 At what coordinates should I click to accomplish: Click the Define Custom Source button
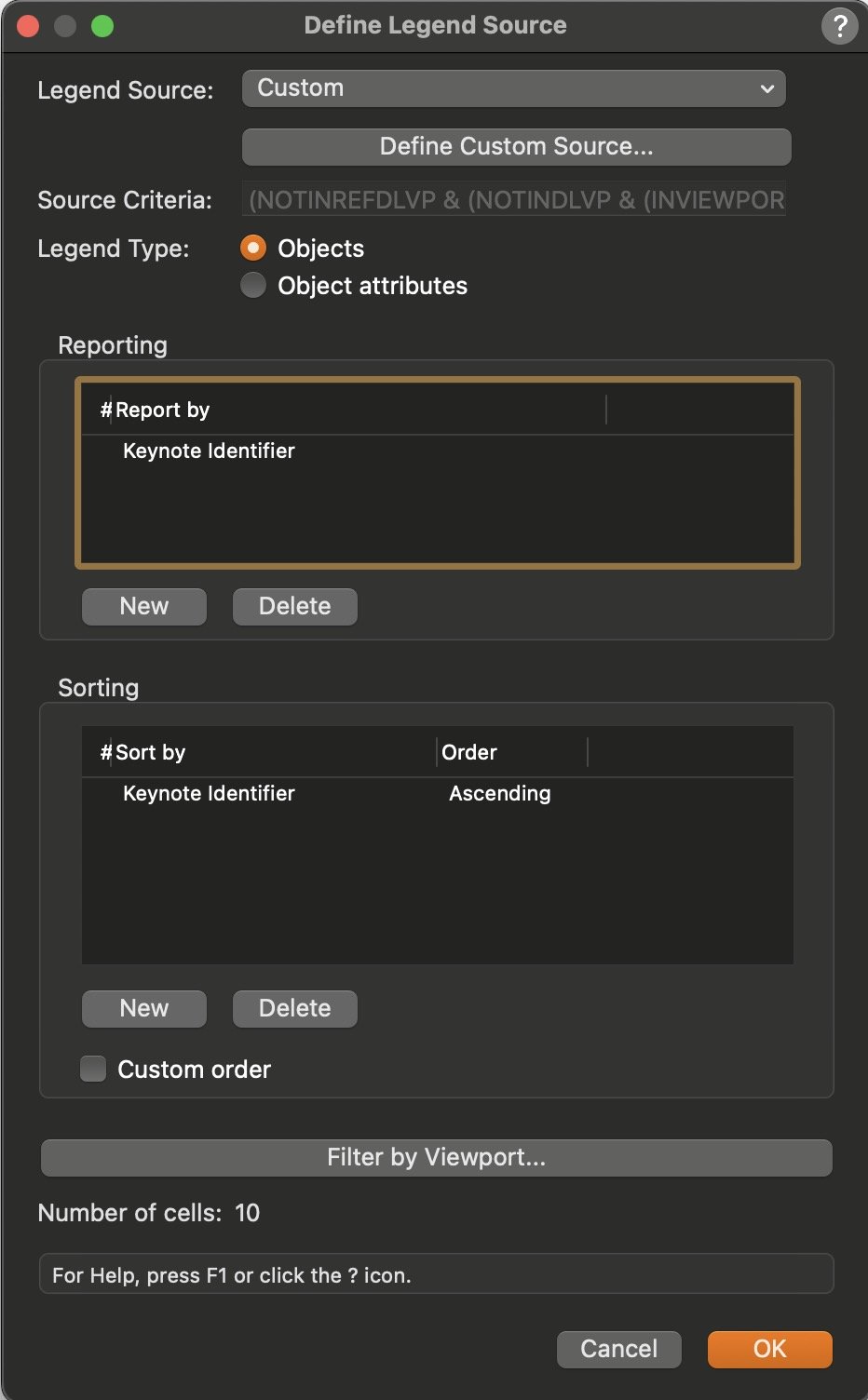[516, 146]
